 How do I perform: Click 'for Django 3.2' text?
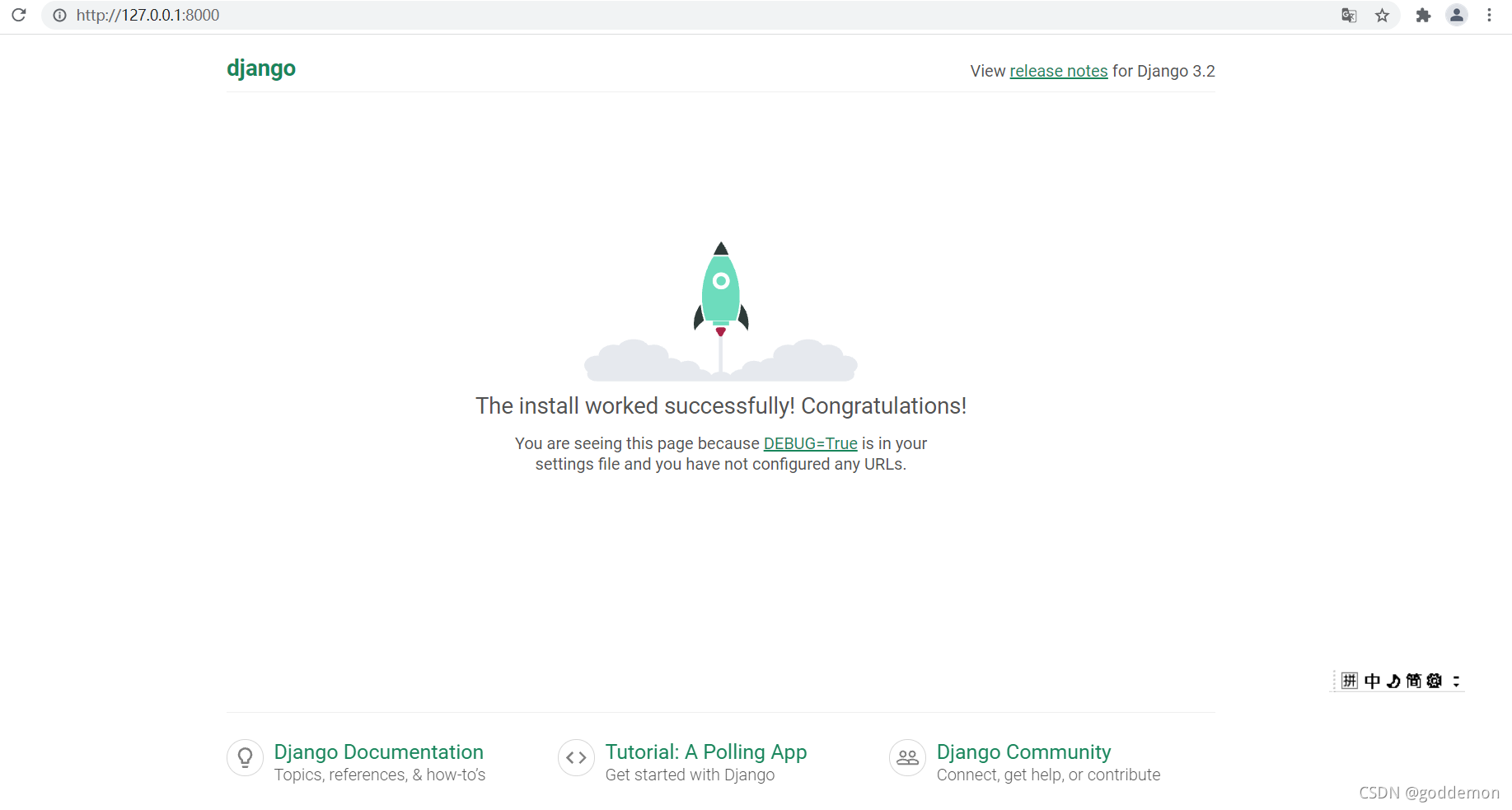[1163, 71]
